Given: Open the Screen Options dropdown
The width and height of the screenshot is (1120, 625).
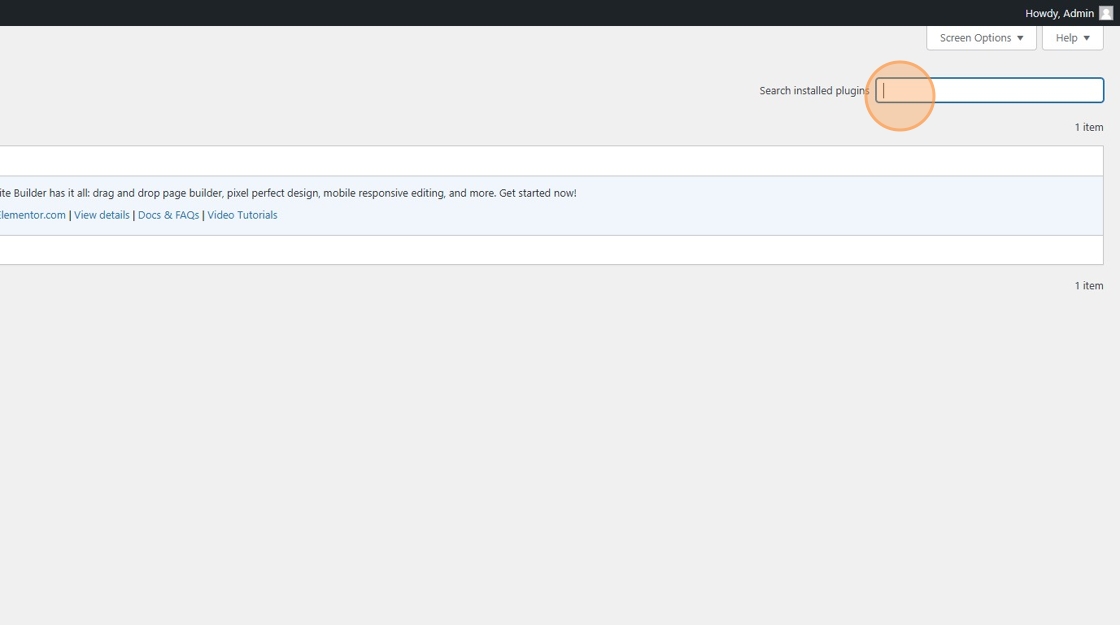Looking at the screenshot, I should coord(981,38).
